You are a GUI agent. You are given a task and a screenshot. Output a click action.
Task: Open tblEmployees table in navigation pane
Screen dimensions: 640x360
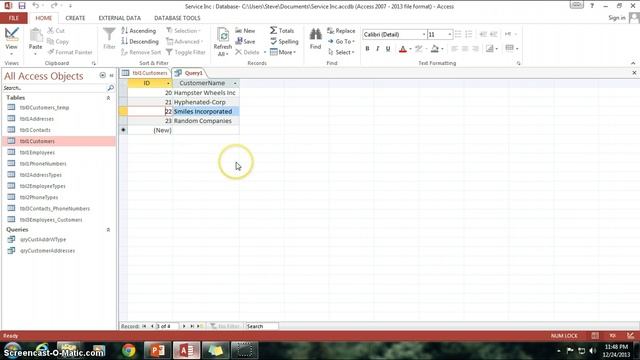click(x=37, y=152)
